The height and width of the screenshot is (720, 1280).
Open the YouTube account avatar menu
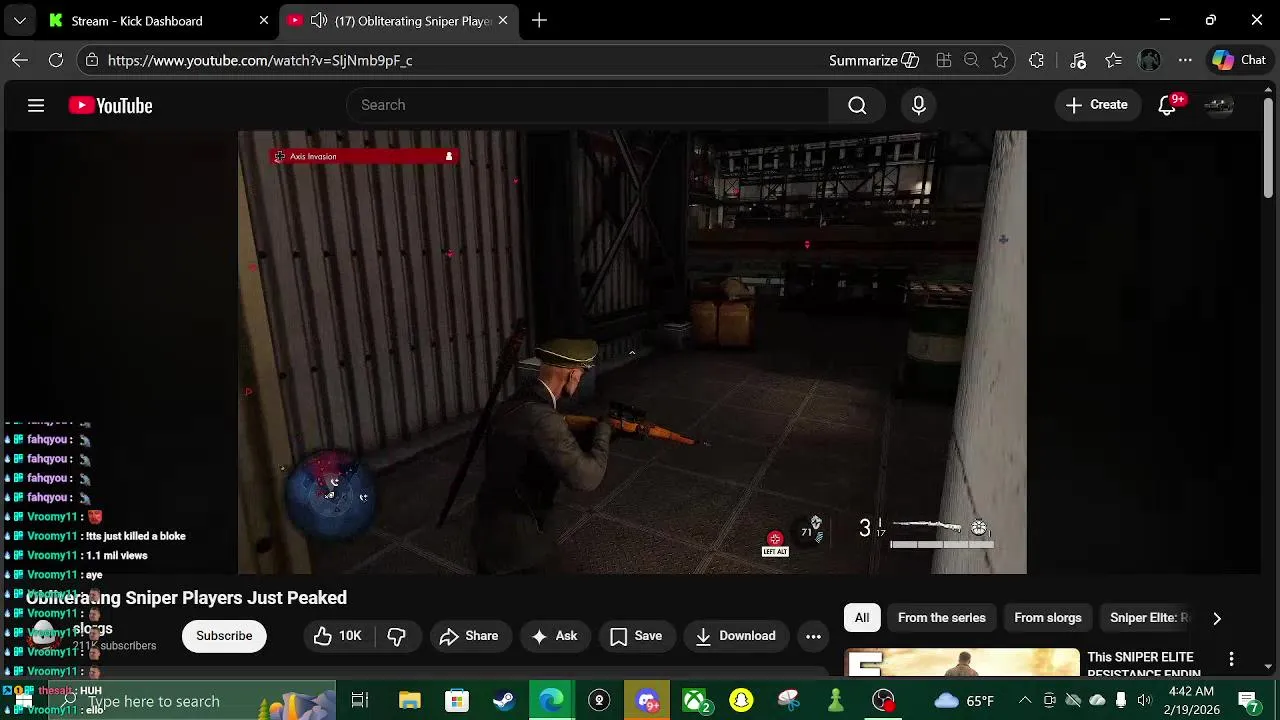coord(1219,105)
